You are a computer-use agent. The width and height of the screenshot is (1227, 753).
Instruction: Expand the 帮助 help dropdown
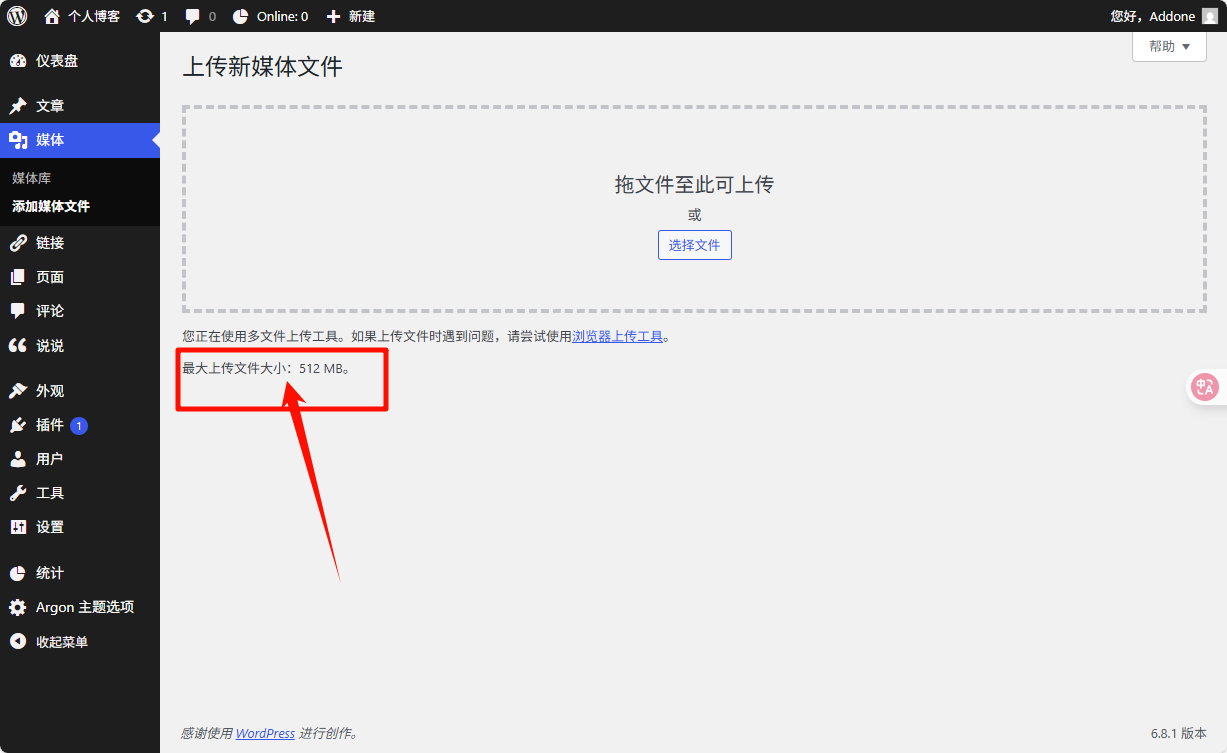1169,46
